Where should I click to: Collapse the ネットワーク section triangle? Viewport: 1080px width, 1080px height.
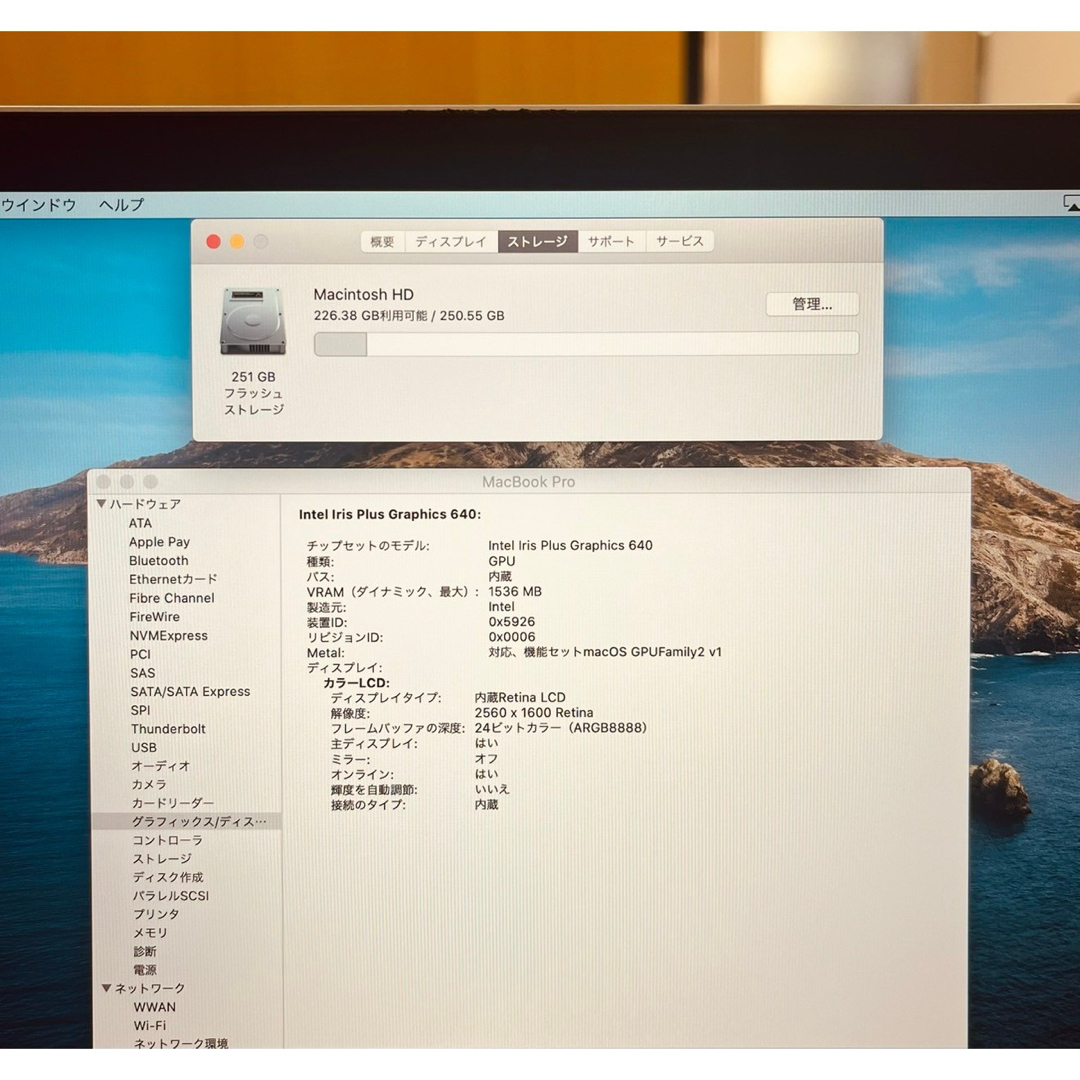coord(106,988)
